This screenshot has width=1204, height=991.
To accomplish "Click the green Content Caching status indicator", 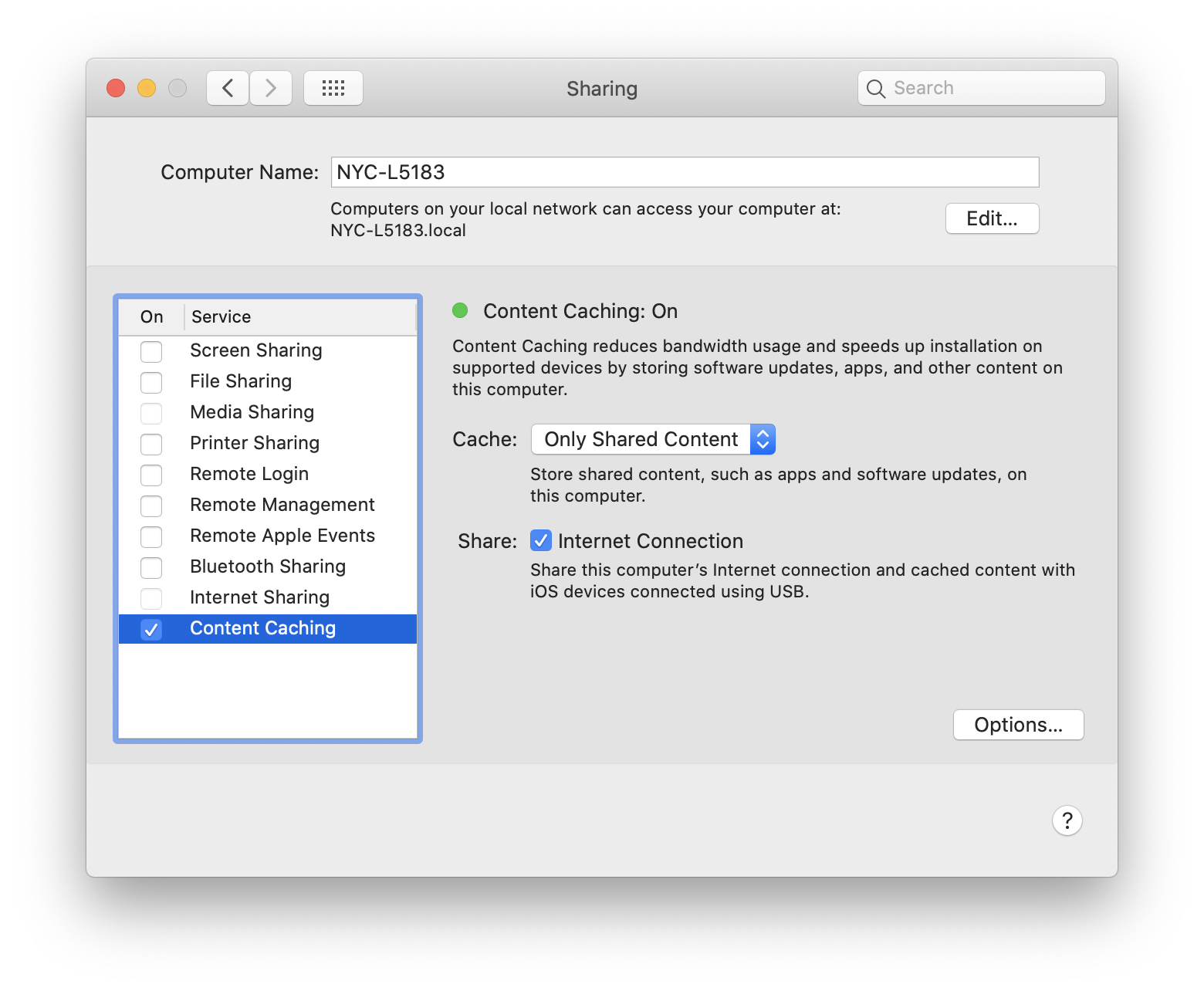I will point(460,310).
